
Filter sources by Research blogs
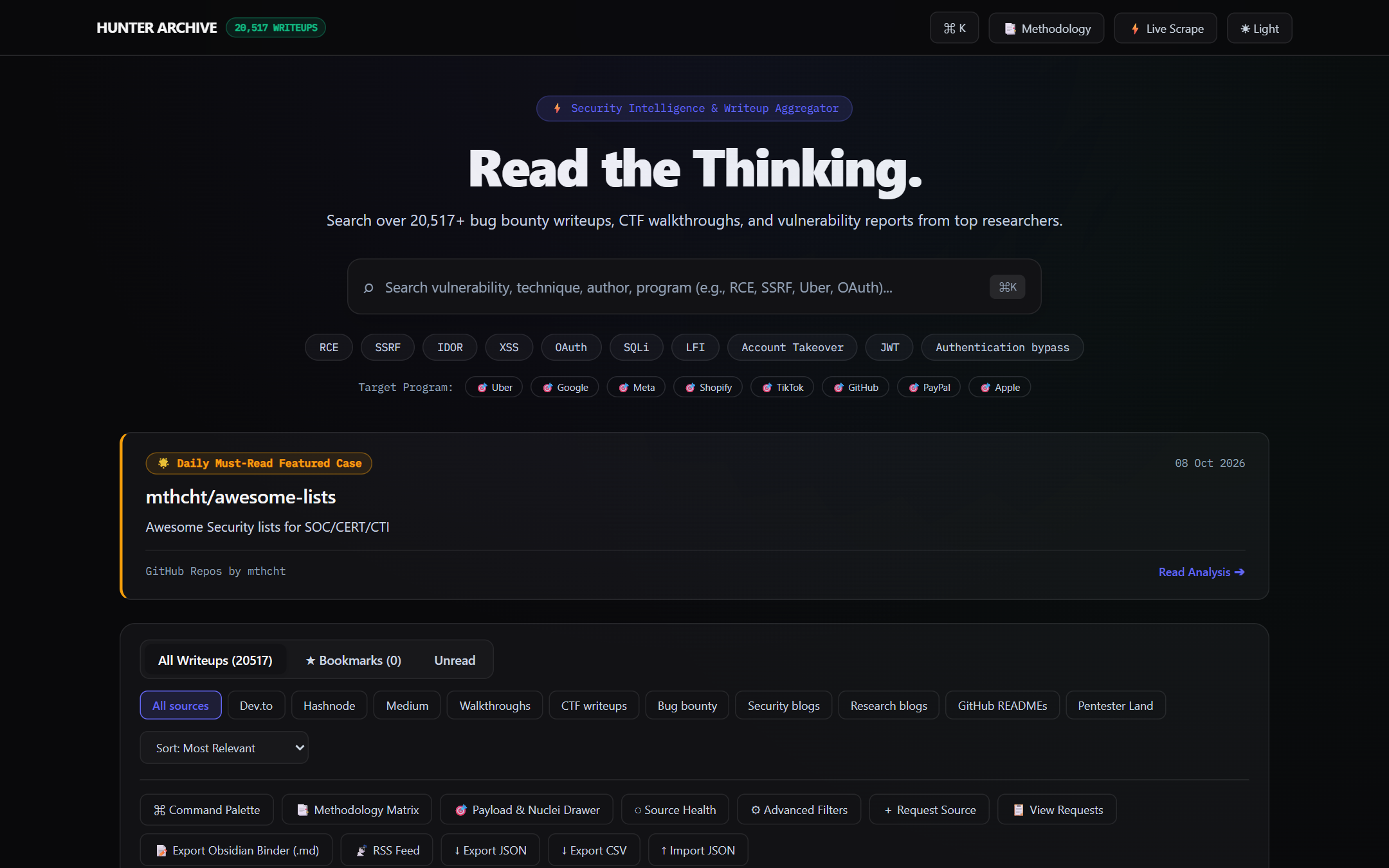(889, 705)
